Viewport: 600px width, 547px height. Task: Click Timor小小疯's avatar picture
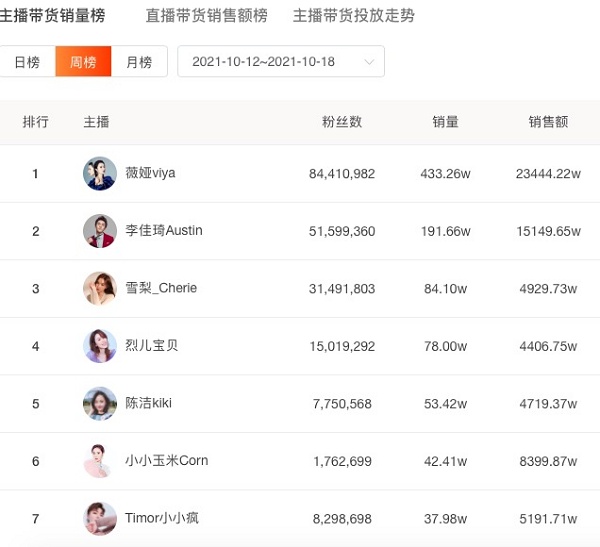click(100, 519)
